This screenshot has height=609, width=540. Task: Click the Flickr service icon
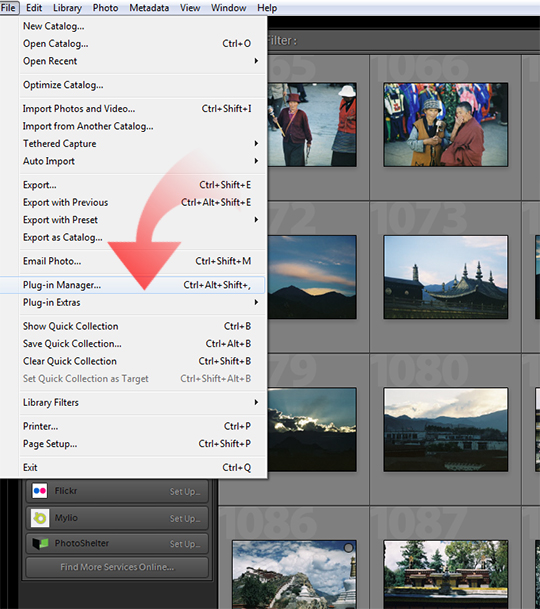[x=40, y=491]
